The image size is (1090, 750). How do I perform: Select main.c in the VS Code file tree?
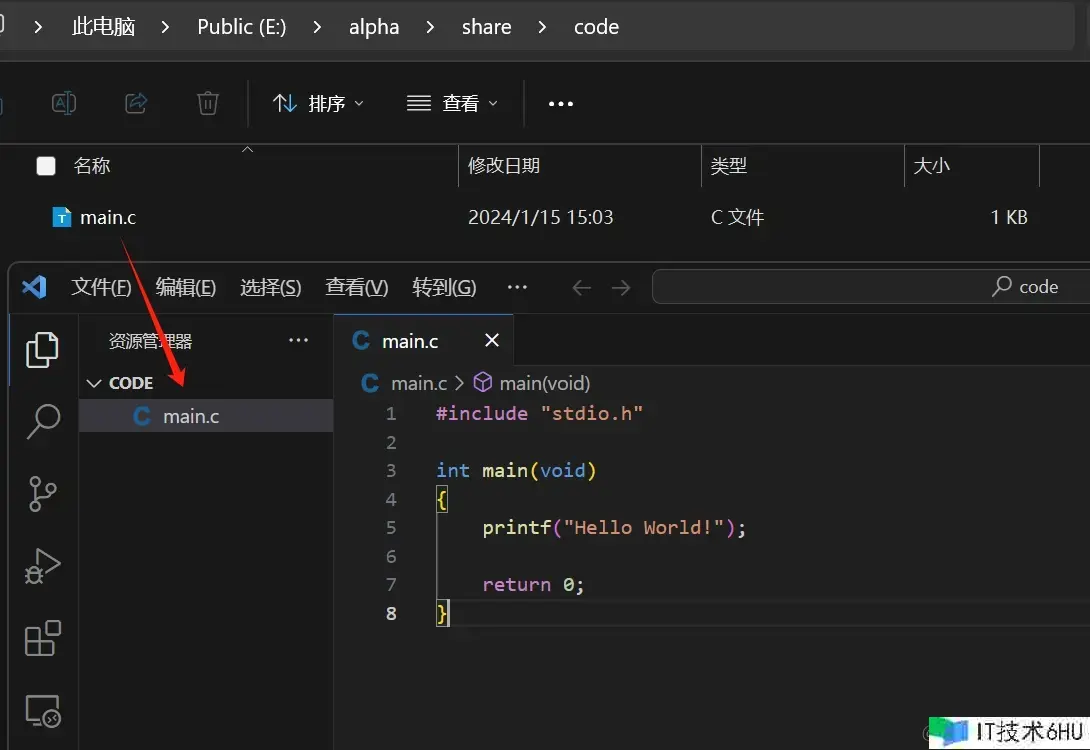coord(206,416)
